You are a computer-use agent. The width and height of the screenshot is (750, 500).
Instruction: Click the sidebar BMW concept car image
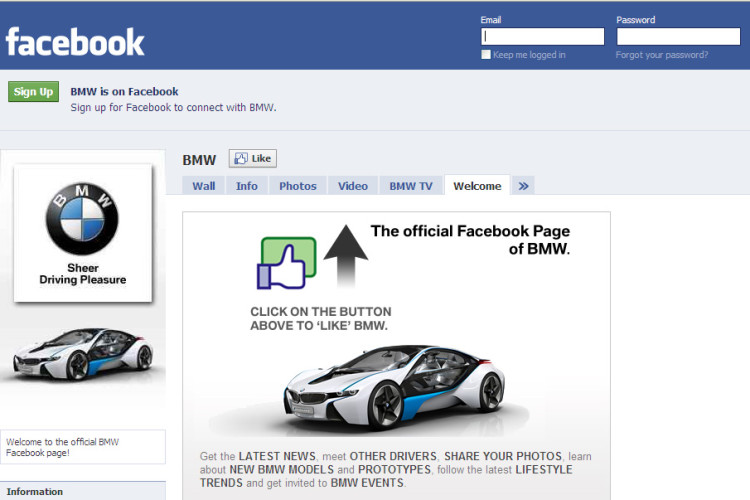tap(83, 354)
